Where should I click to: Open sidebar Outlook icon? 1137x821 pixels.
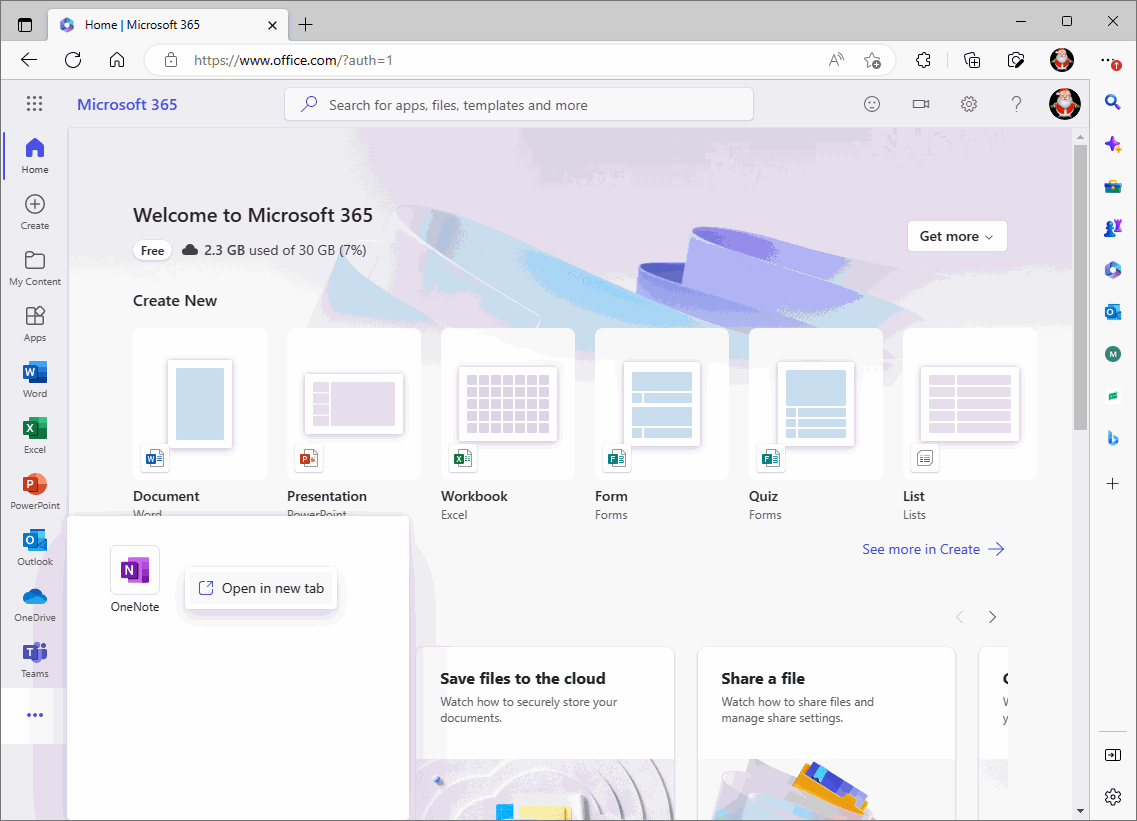(1112, 312)
